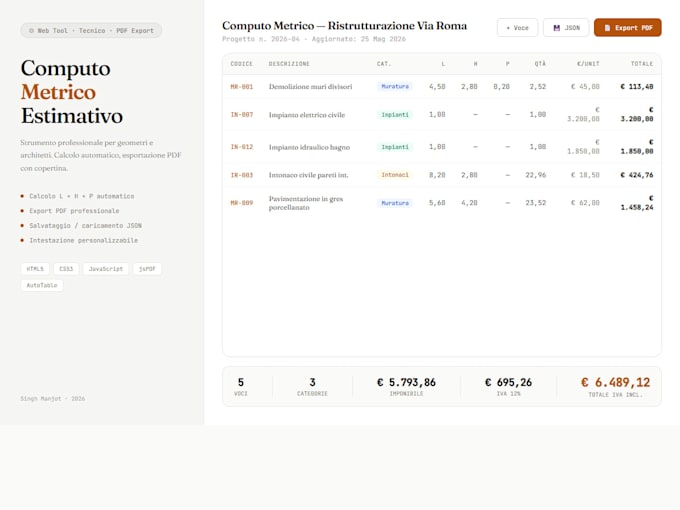Click the Web Tool · Tecnico · PDF Export badge
Image resolution: width=680 pixels, height=510 pixels.
(x=91, y=31)
